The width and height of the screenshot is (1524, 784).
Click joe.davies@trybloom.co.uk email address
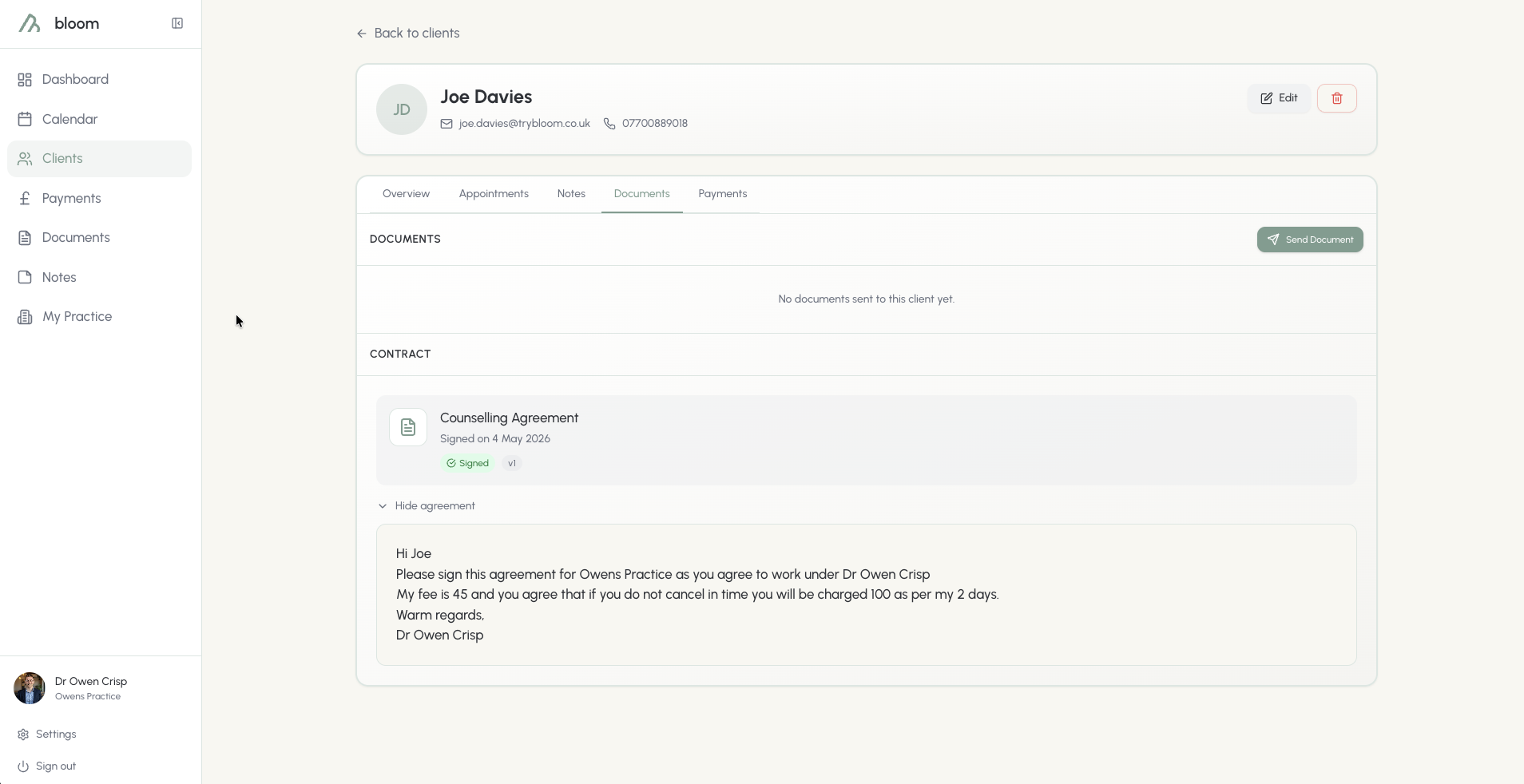[525, 124]
